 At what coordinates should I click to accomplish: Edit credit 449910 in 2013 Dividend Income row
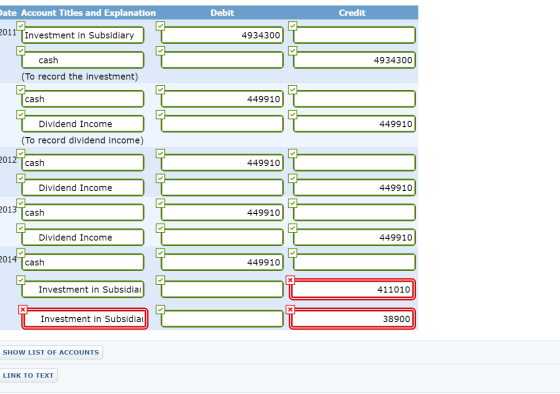[354, 237]
